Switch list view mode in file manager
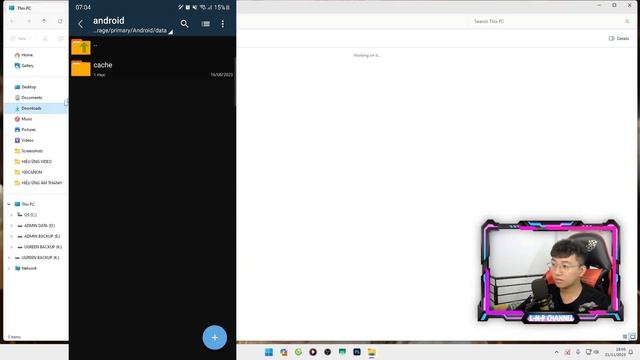The width and height of the screenshot is (640, 360). [x=205, y=24]
